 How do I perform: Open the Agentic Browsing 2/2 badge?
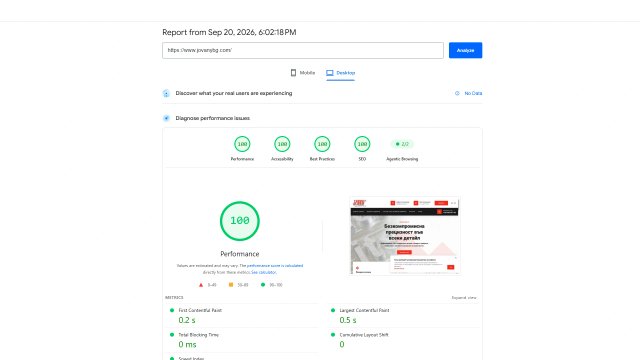[x=402, y=144]
